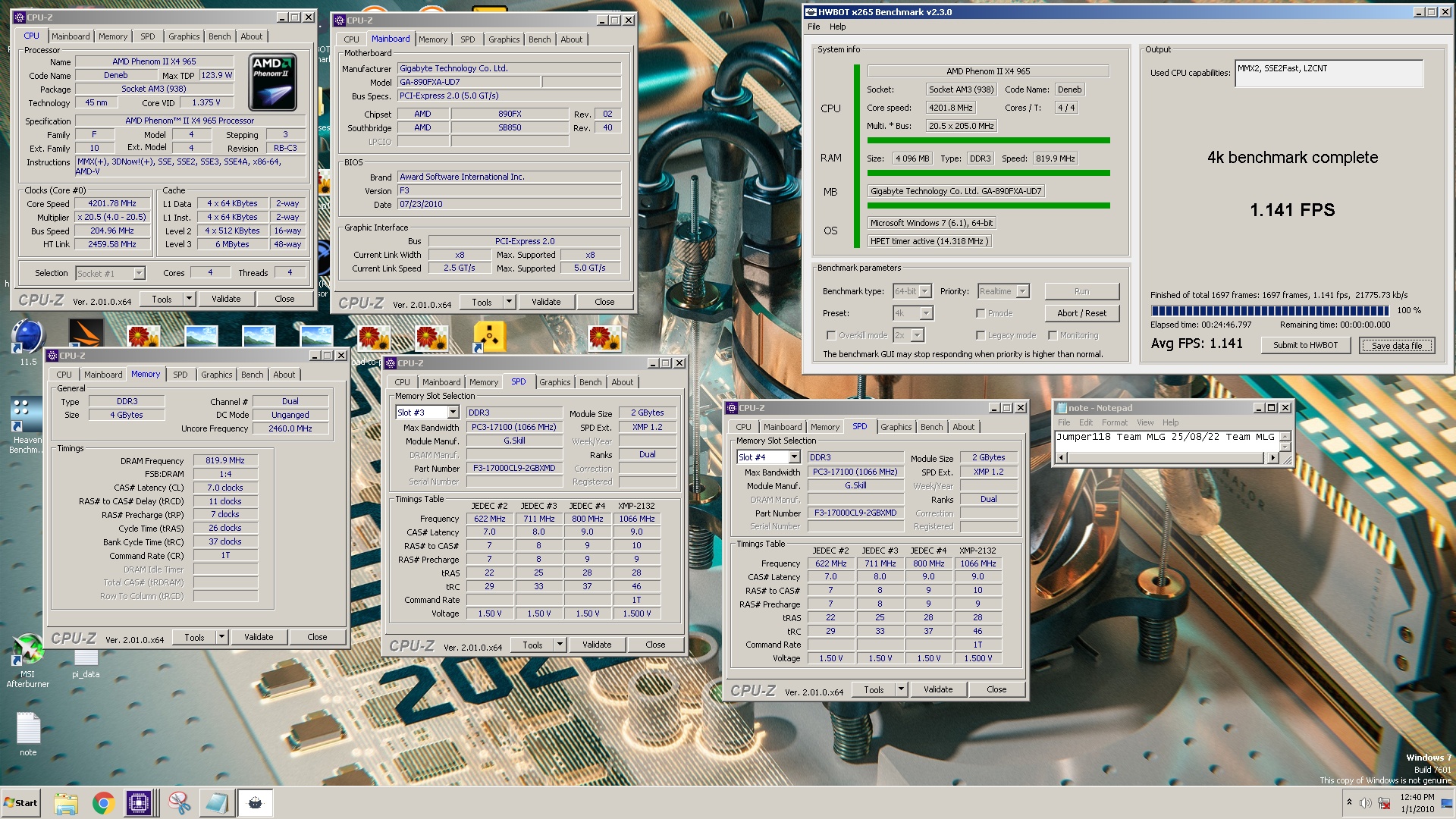This screenshot has width=1456, height=819.
Task: Select the HWBOT x265 taskbar icon
Action: point(255,803)
